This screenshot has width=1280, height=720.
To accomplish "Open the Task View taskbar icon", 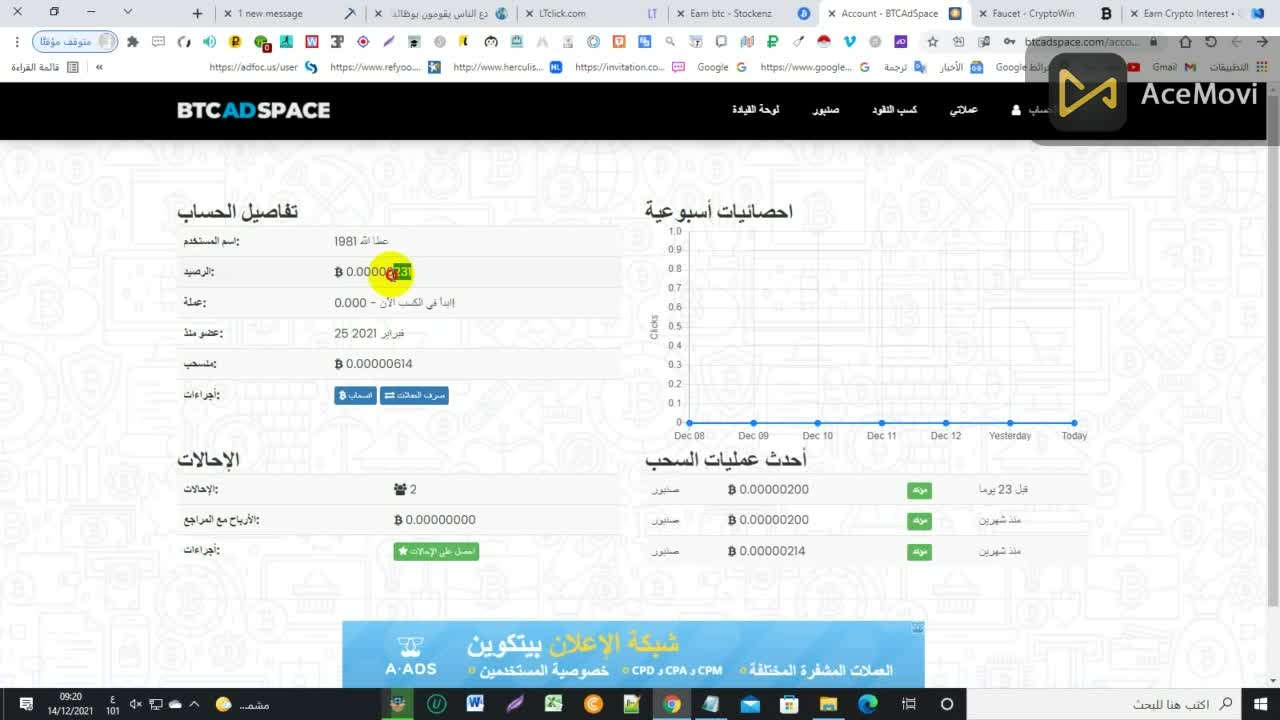I will (x=909, y=704).
